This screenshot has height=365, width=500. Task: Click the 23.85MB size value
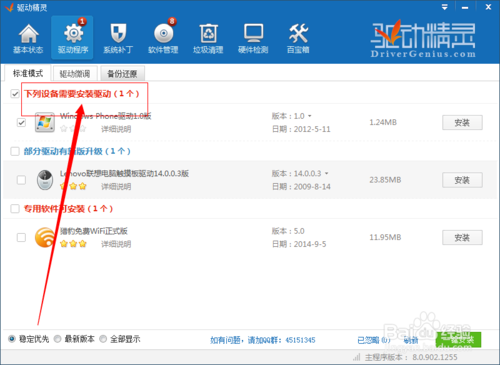[x=385, y=180]
